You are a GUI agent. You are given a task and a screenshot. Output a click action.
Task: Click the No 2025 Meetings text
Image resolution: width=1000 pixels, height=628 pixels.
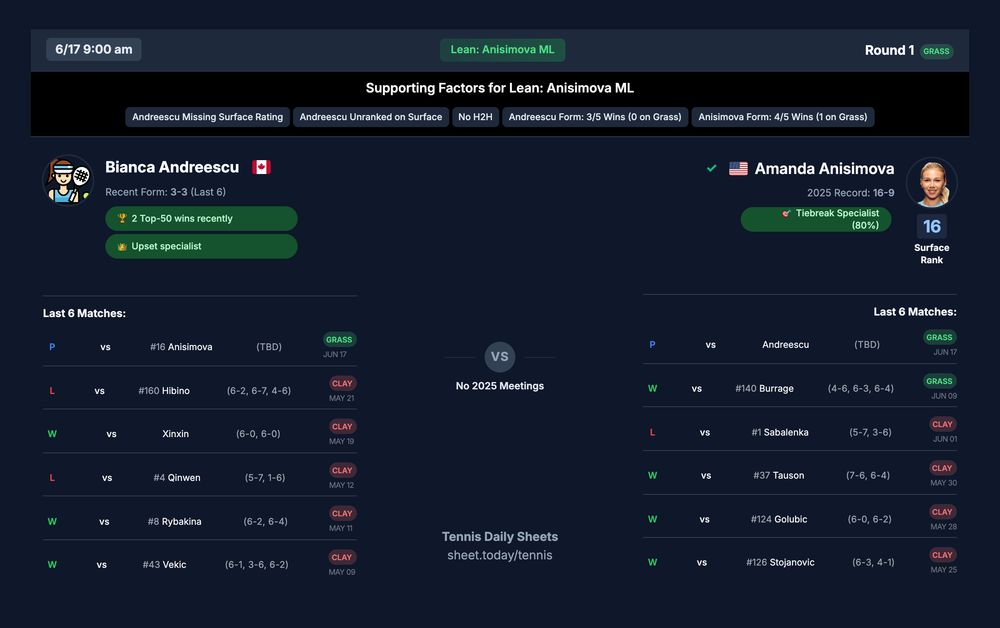coord(499,386)
